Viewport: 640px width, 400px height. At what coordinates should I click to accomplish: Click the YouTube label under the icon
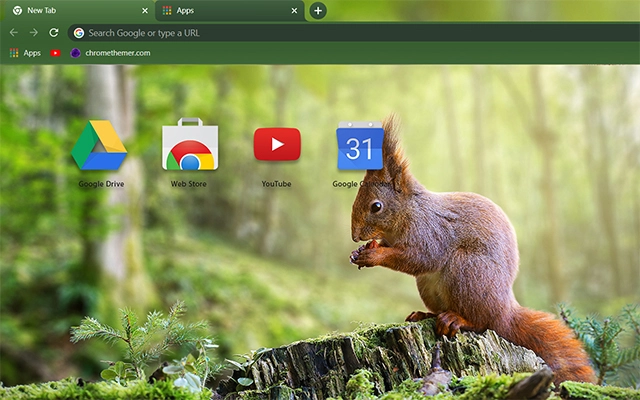click(x=276, y=184)
